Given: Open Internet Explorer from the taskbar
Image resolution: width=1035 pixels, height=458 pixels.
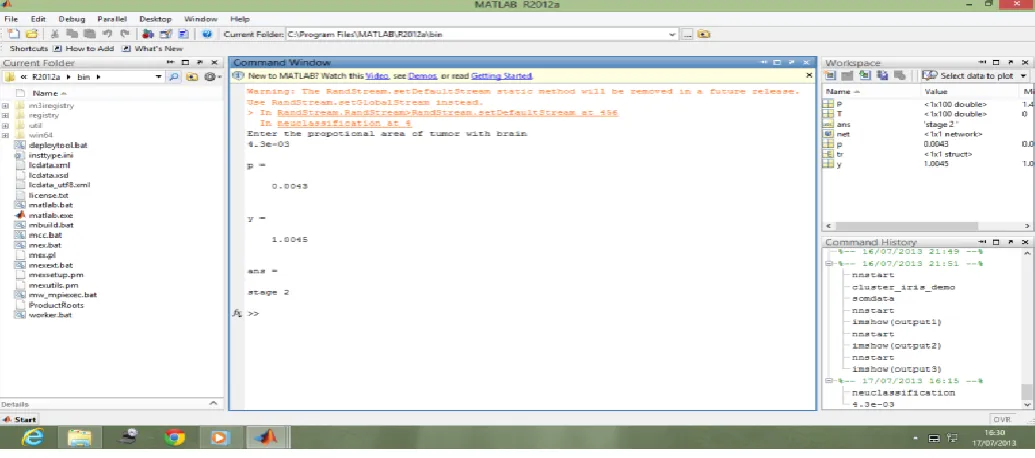Looking at the screenshot, I should tap(33, 438).
